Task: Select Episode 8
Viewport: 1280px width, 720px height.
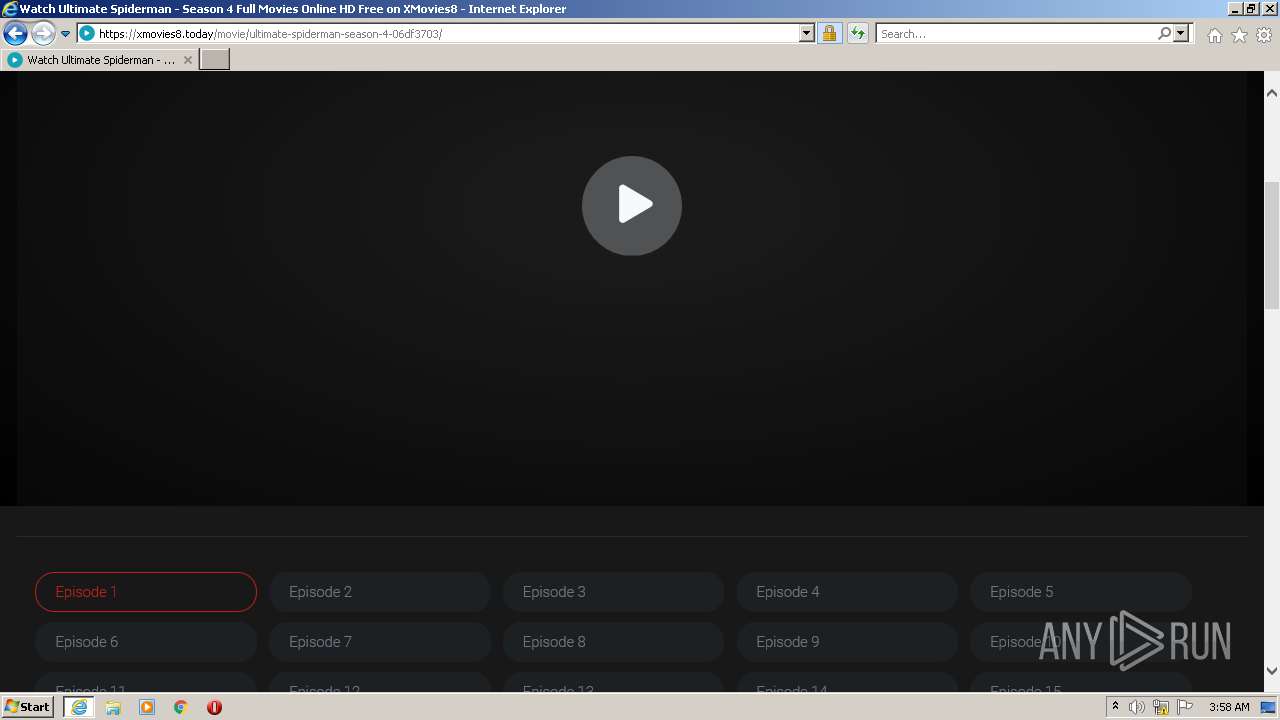Action: point(613,642)
